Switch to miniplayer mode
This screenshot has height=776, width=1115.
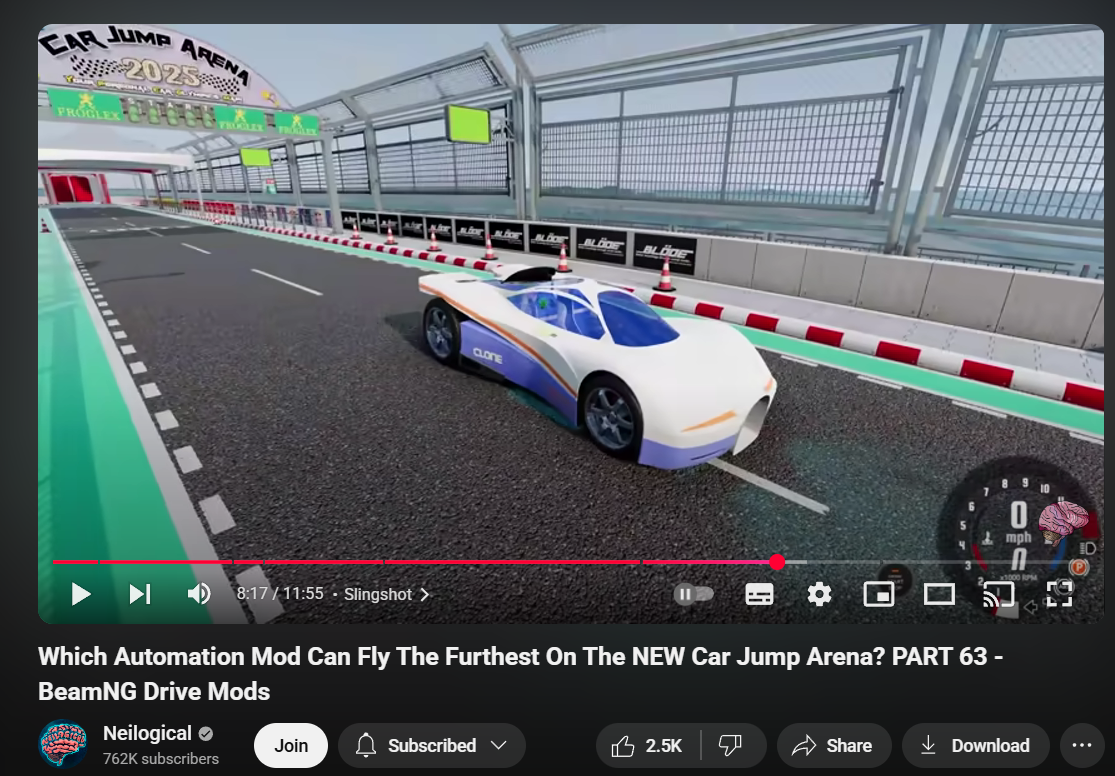tap(879, 594)
